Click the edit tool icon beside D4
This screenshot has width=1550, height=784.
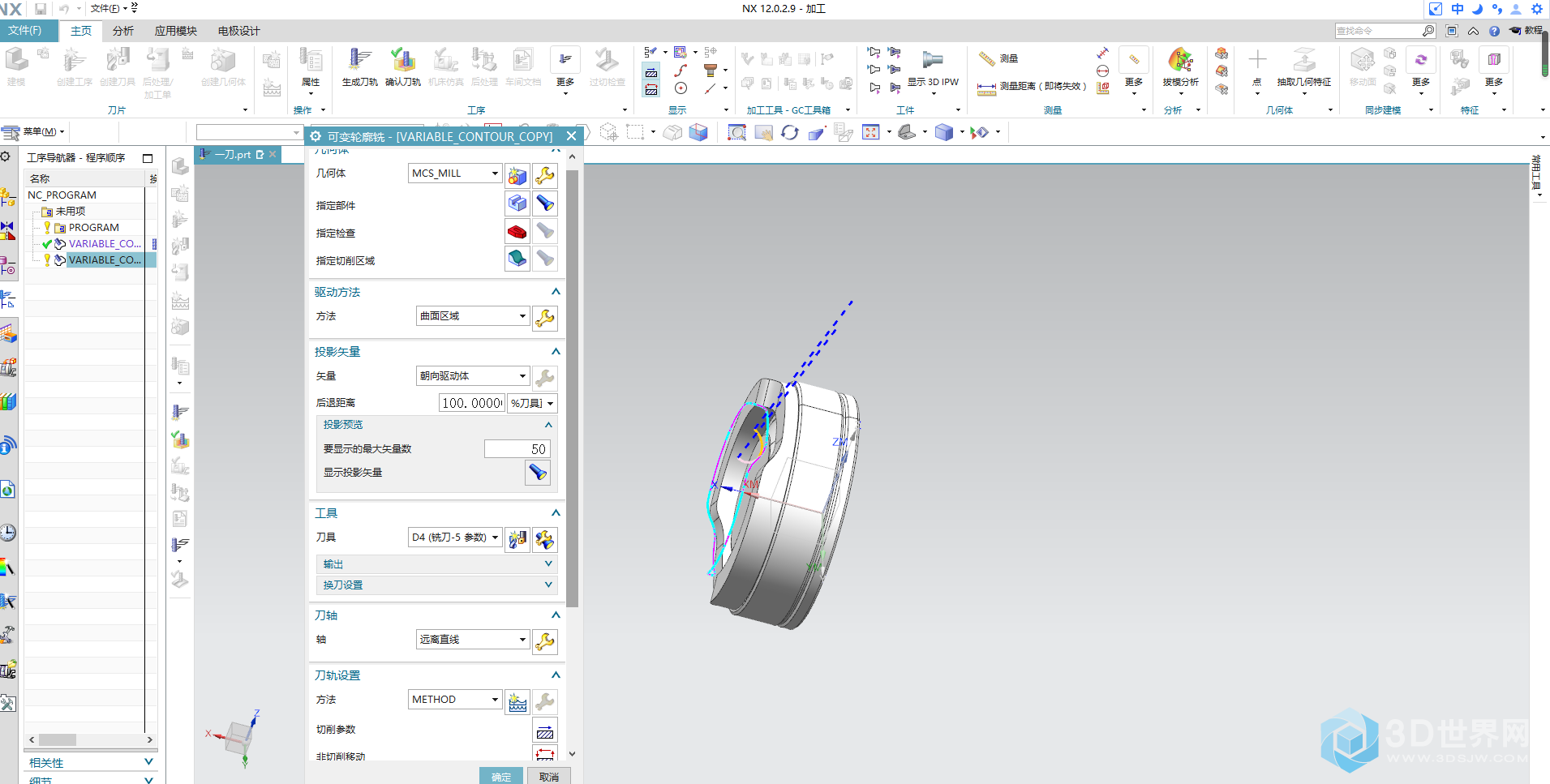coord(545,539)
